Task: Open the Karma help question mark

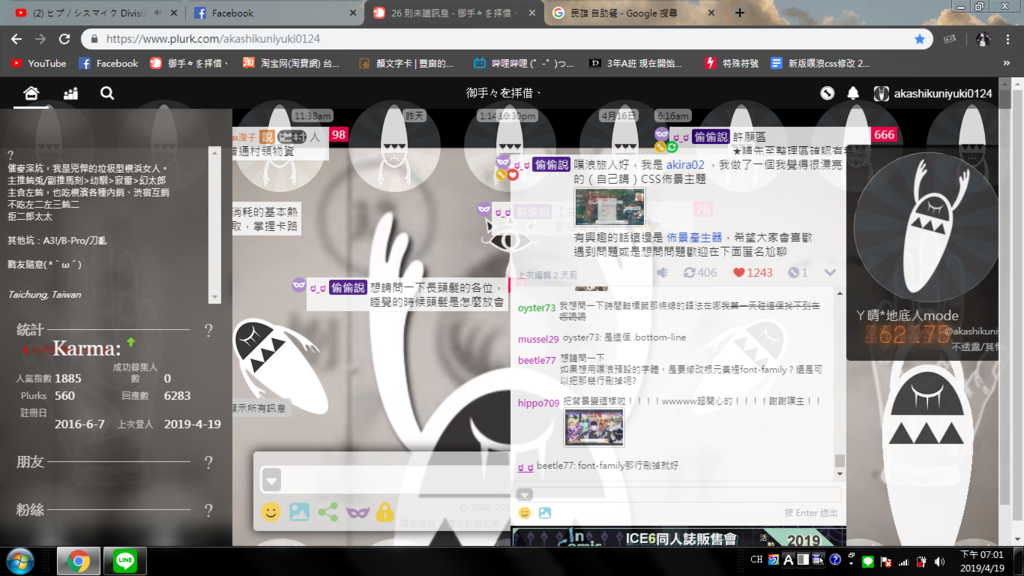Action: point(208,330)
